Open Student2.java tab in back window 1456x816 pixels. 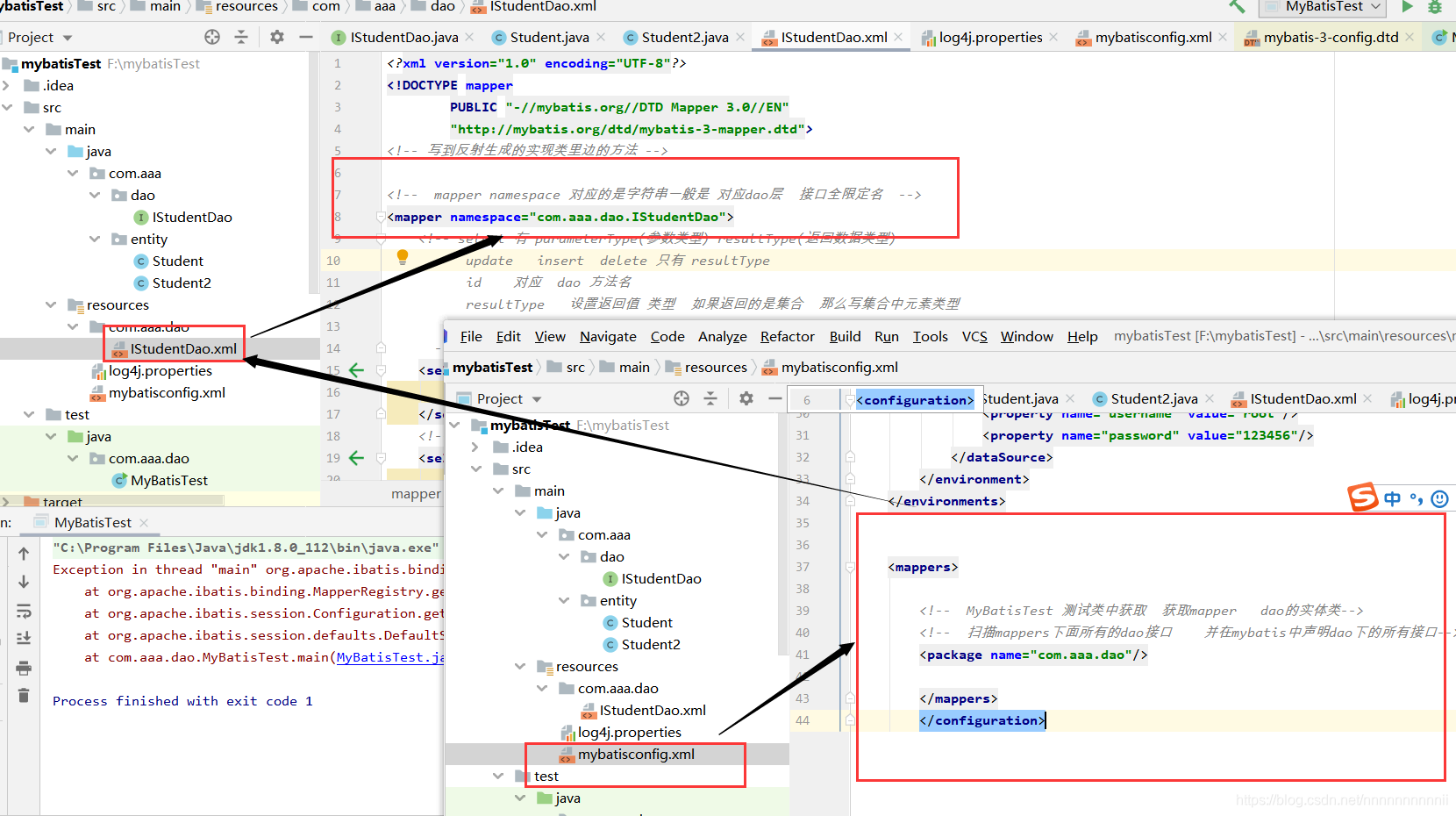coord(684,37)
